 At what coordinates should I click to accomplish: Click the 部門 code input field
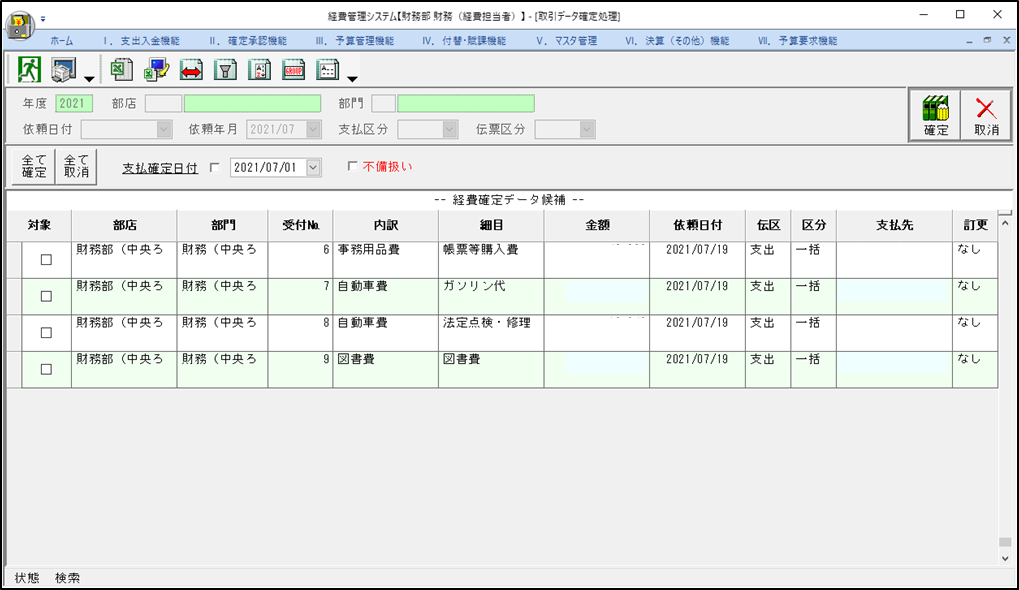point(383,103)
